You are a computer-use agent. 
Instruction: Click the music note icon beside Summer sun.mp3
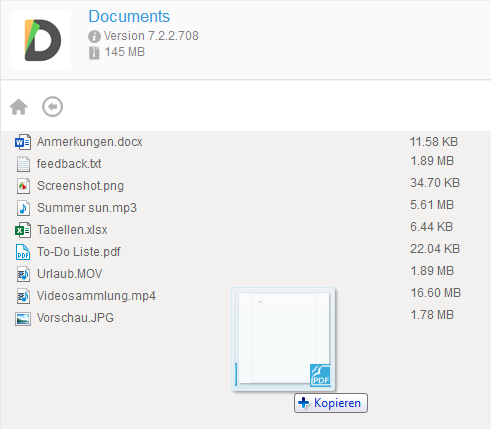pyautogui.click(x=23, y=208)
